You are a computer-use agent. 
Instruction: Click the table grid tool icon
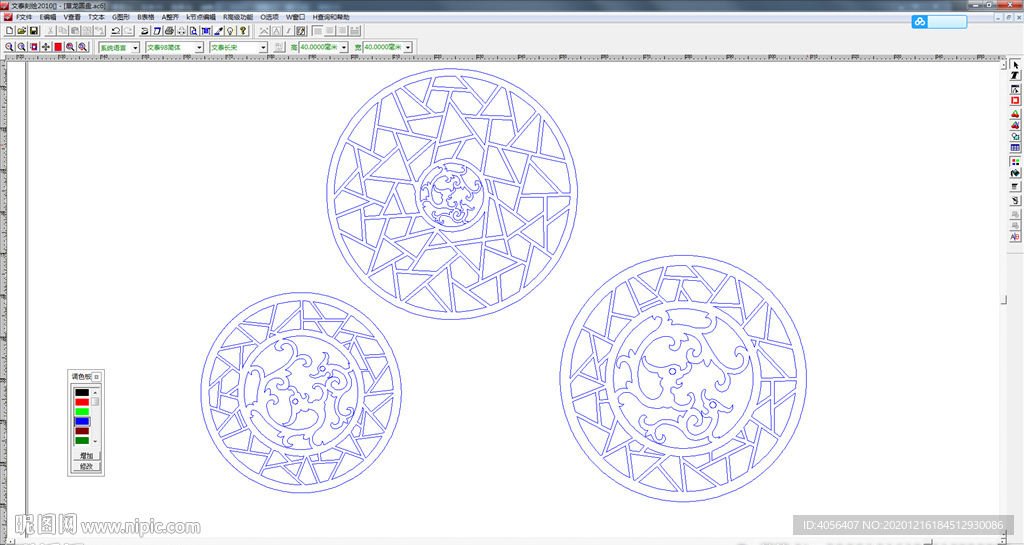point(1015,149)
